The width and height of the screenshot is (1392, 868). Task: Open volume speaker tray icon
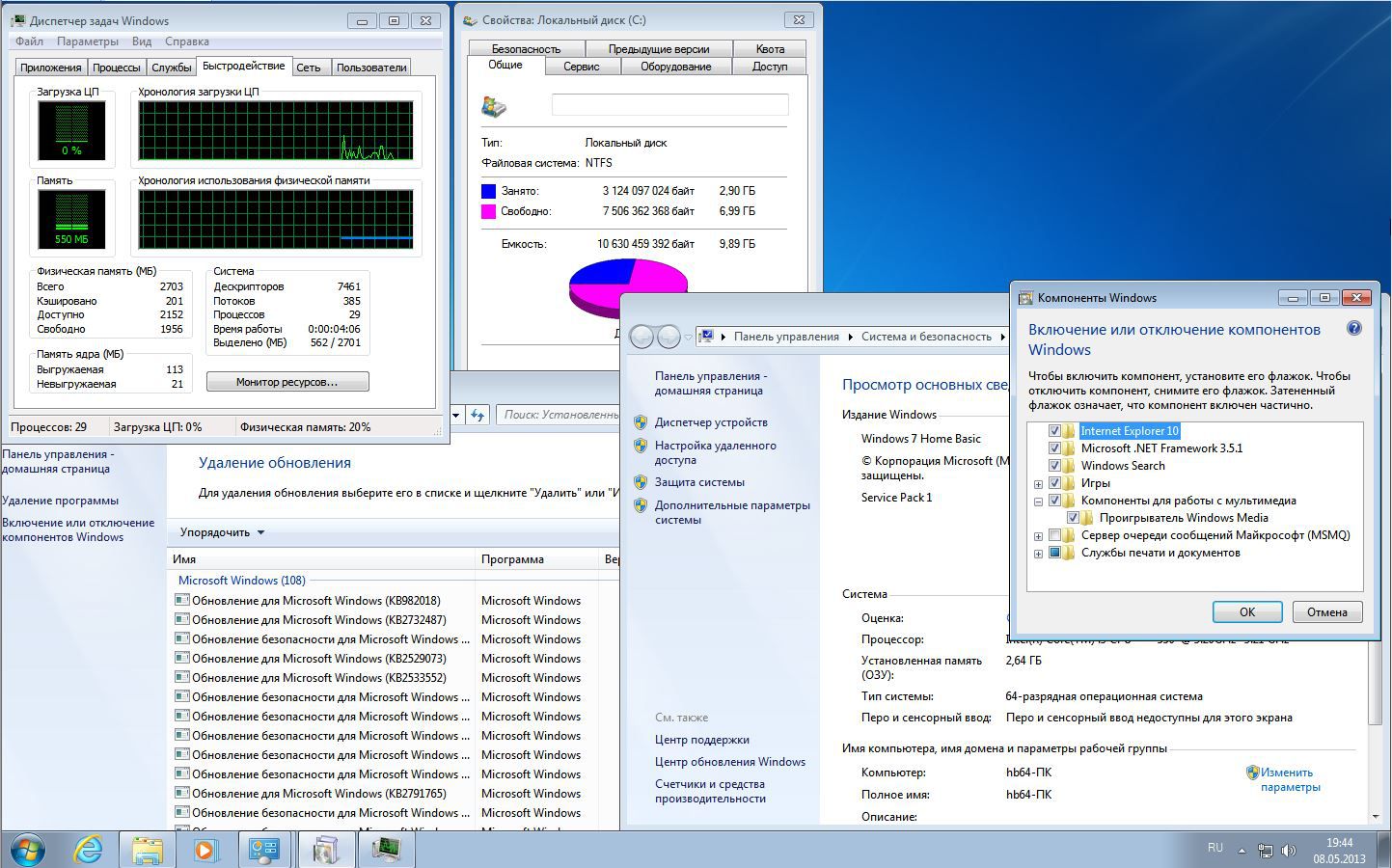[1288, 851]
